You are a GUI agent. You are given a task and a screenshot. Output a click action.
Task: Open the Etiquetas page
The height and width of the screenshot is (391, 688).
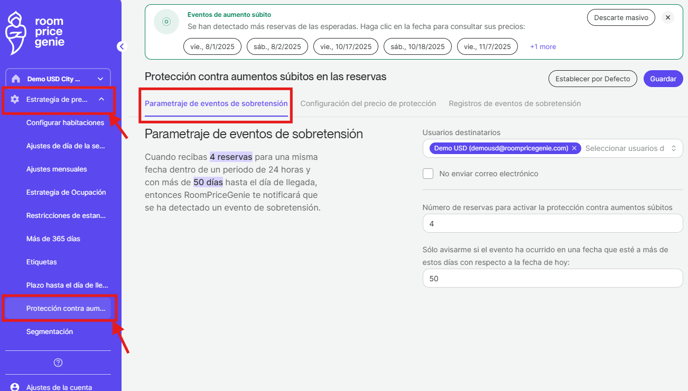click(x=41, y=262)
